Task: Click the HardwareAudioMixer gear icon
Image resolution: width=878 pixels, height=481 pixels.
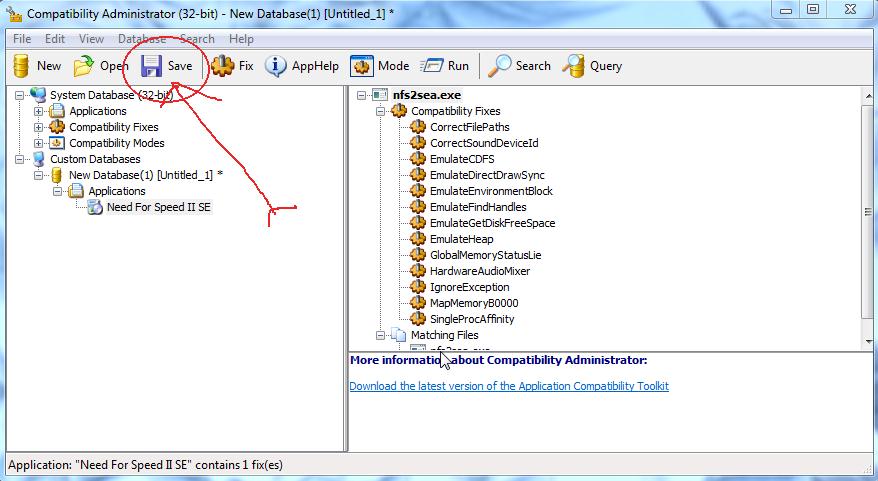Action: click(x=418, y=270)
